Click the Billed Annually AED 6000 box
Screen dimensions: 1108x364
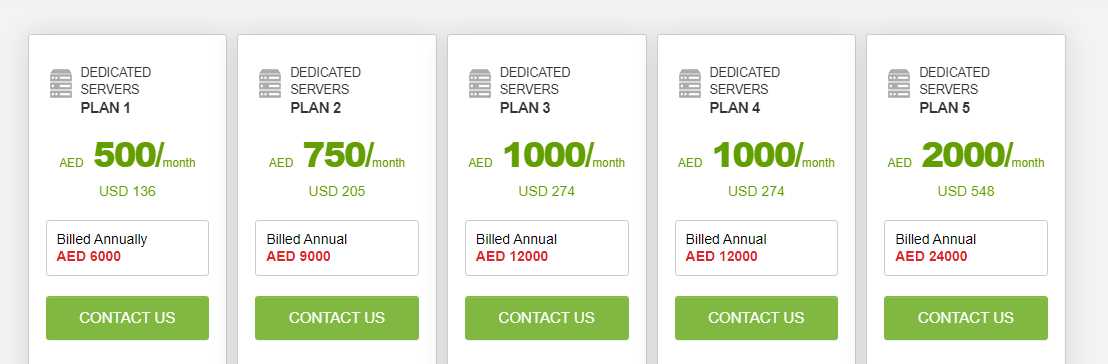click(x=127, y=248)
